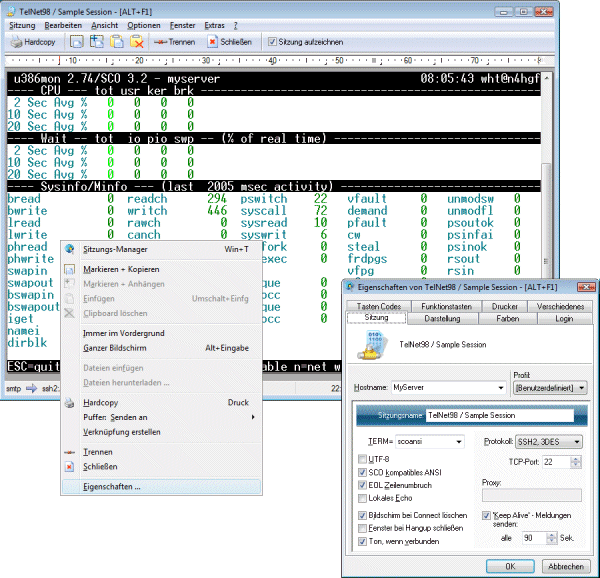
Task: Choose Hardcopy in the context menu
Action: point(161,402)
